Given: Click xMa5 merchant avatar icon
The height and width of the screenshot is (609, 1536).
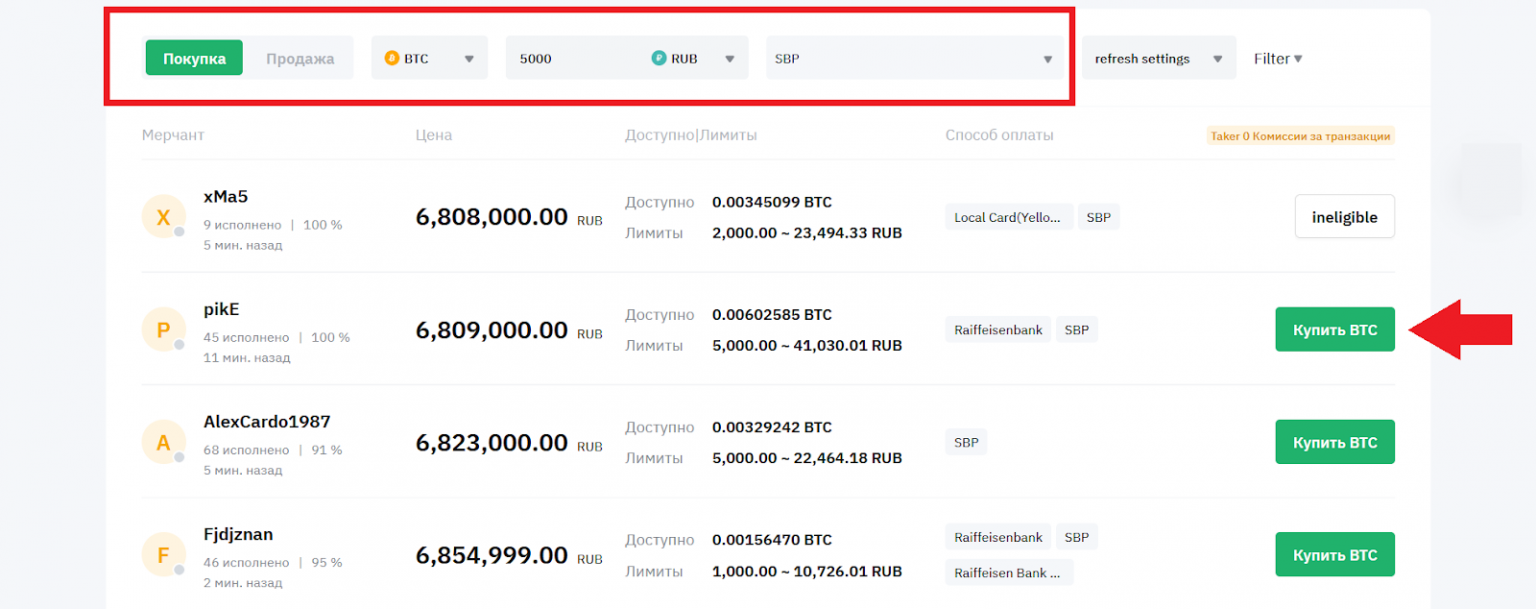Looking at the screenshot, I should pos(163,217).
